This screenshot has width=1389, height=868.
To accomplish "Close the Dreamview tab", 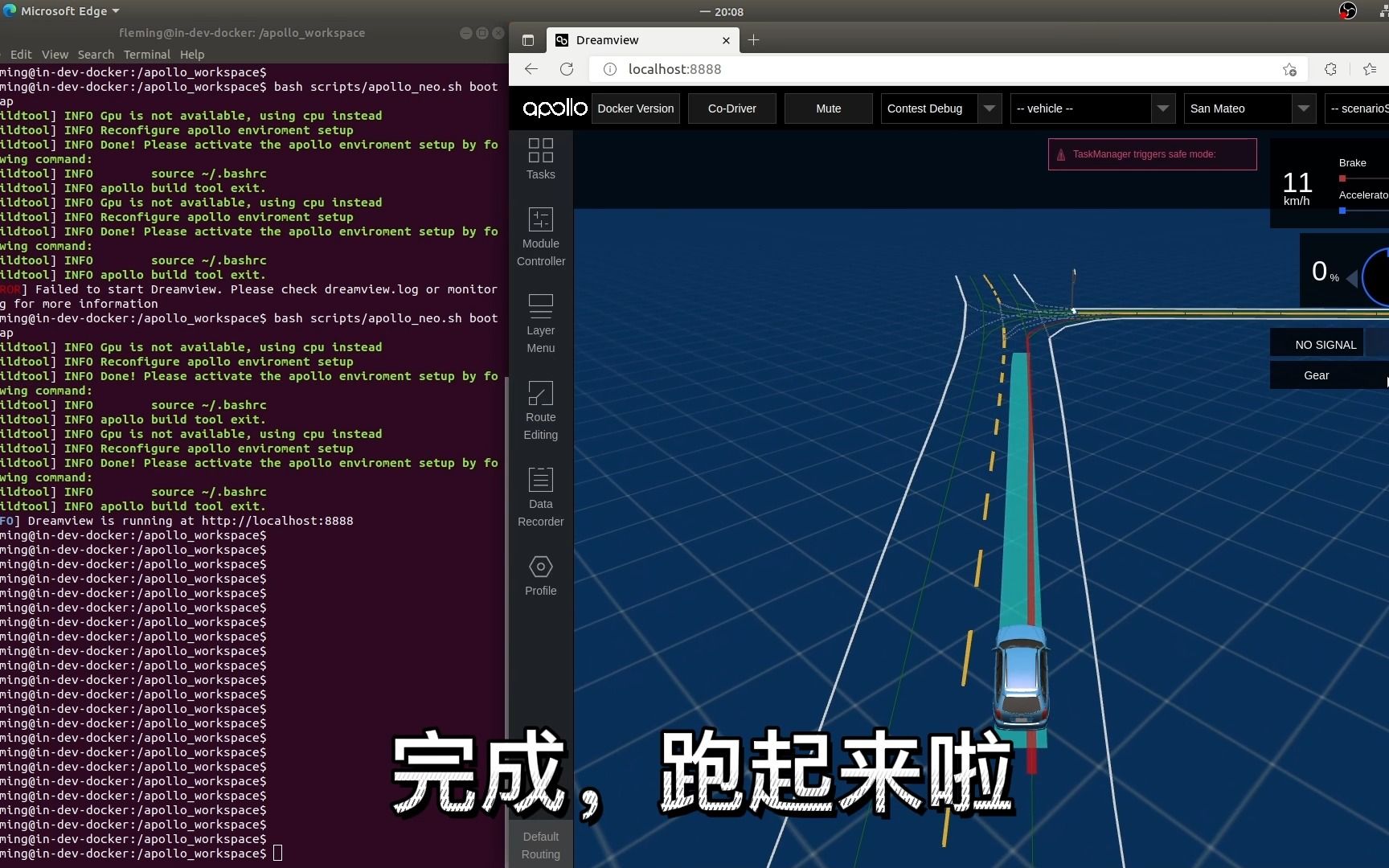I will point(727,40).
